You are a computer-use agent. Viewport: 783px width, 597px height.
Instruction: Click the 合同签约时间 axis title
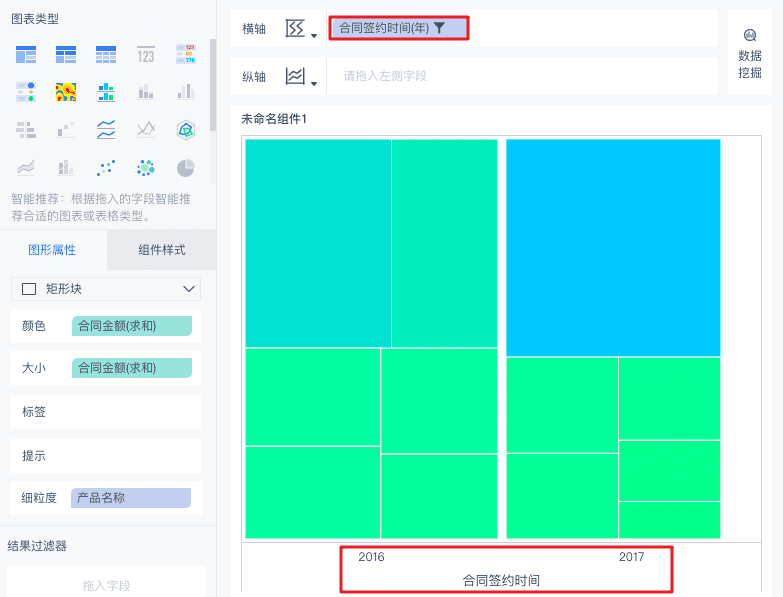[501, 580]
